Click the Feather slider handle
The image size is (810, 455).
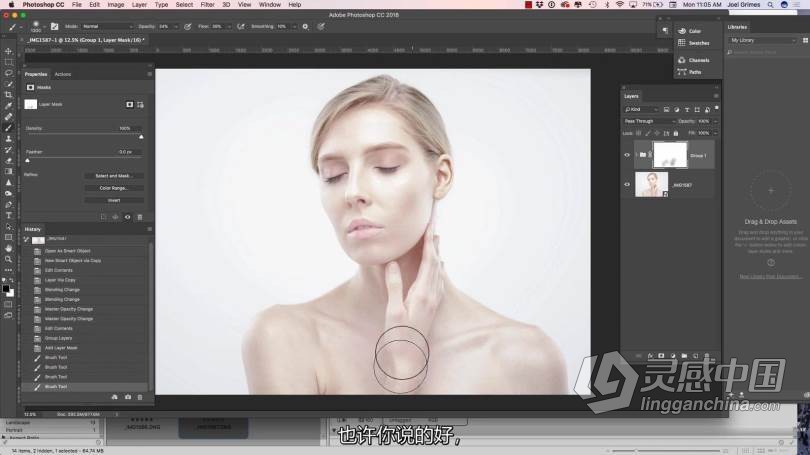point(27,161)
